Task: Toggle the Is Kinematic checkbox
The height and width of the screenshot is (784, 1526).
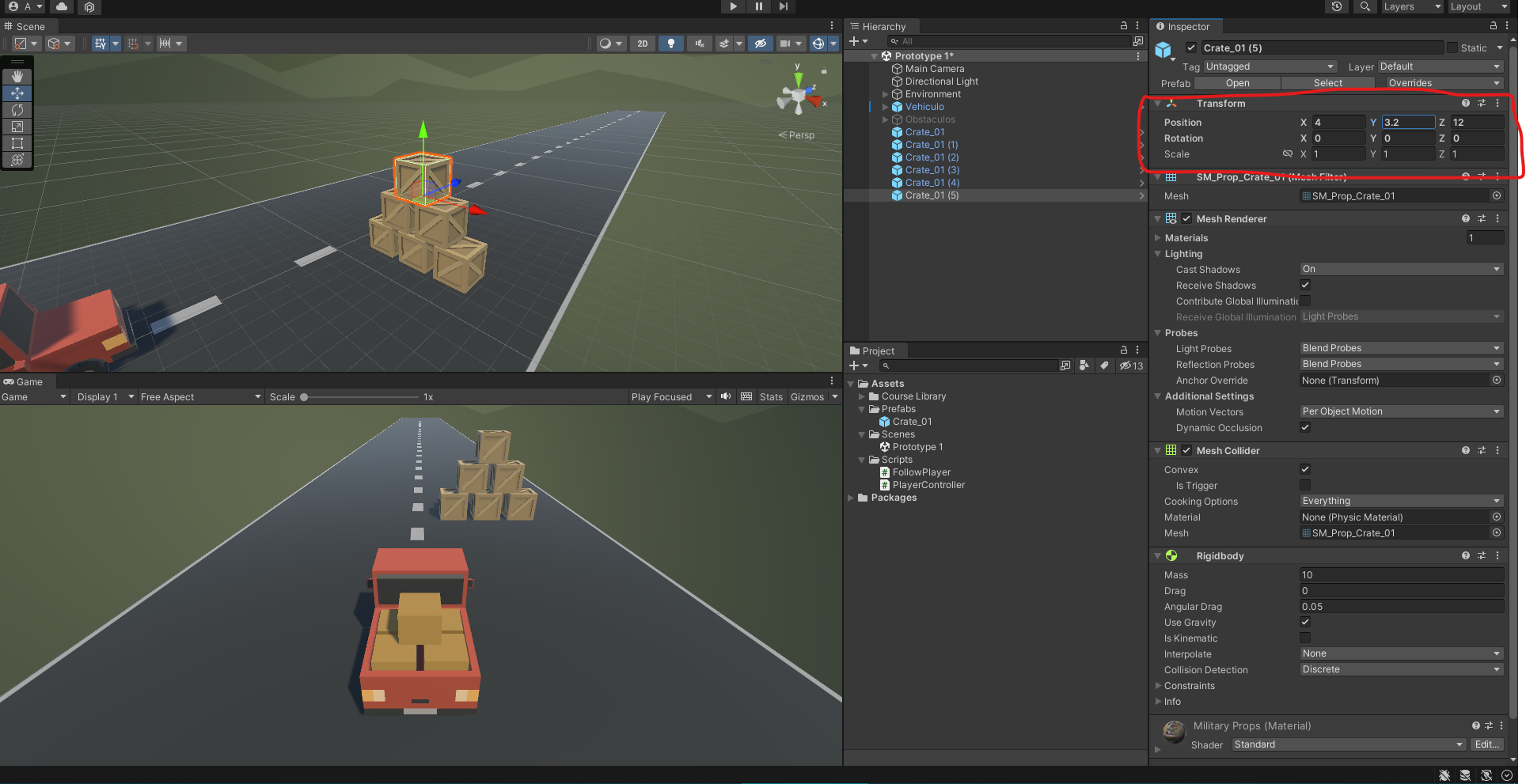Action: [1305, 638]
